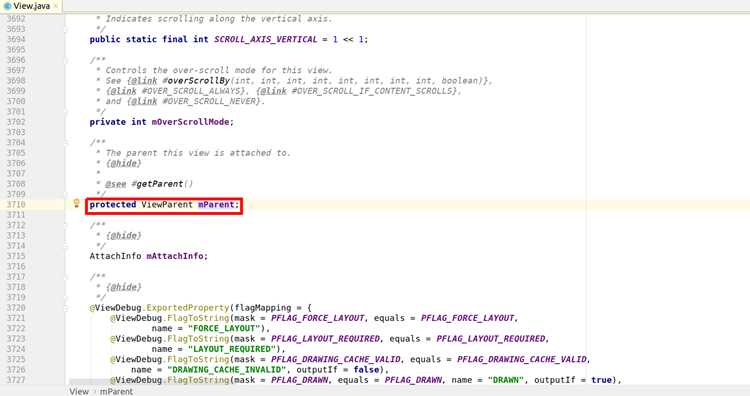This screenshot has width=750, height=396.
Task: Click the {@hide} tag on line 3718
Action: (123, 287)
